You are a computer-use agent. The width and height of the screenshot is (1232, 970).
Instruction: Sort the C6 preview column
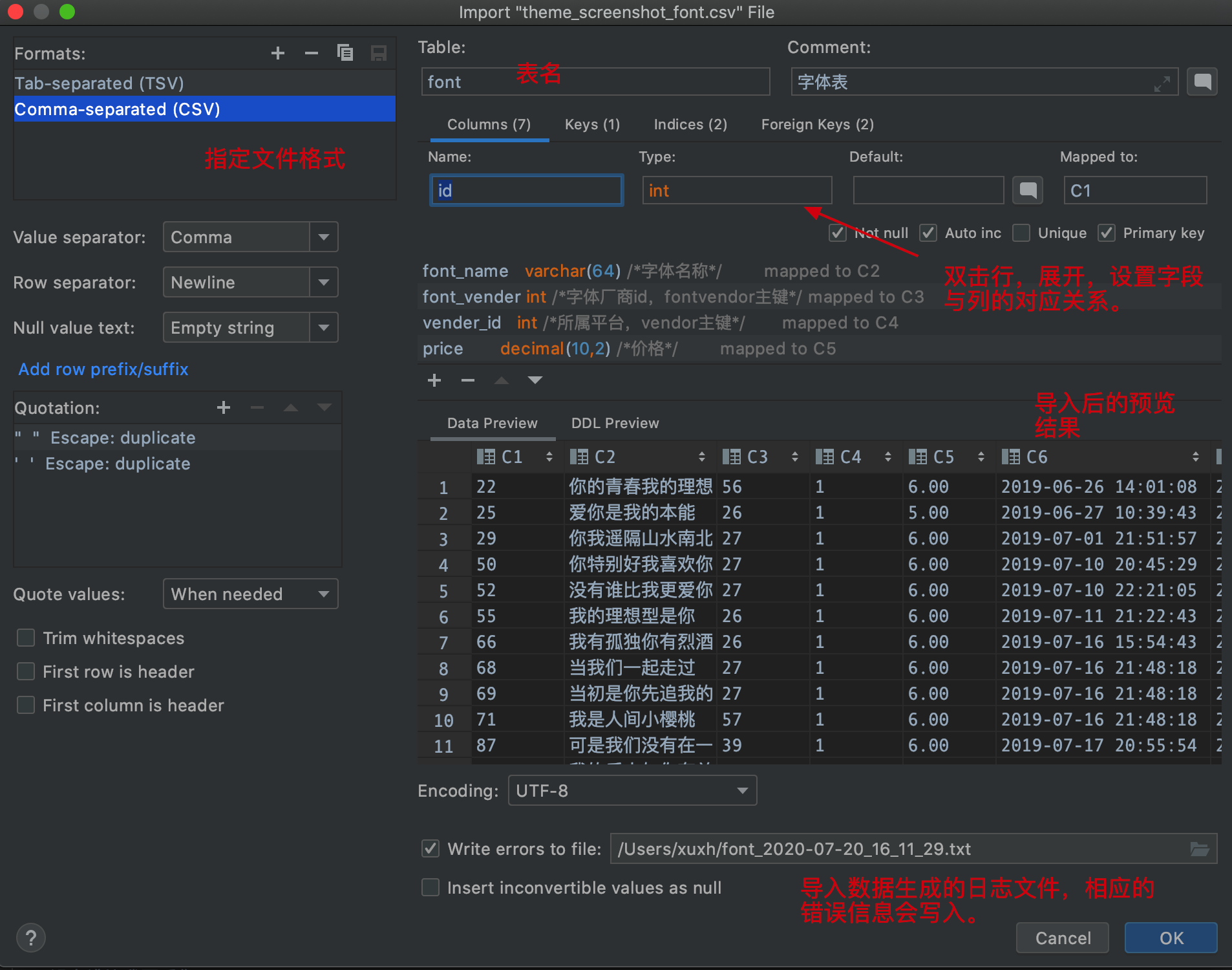coord(1195,457)
